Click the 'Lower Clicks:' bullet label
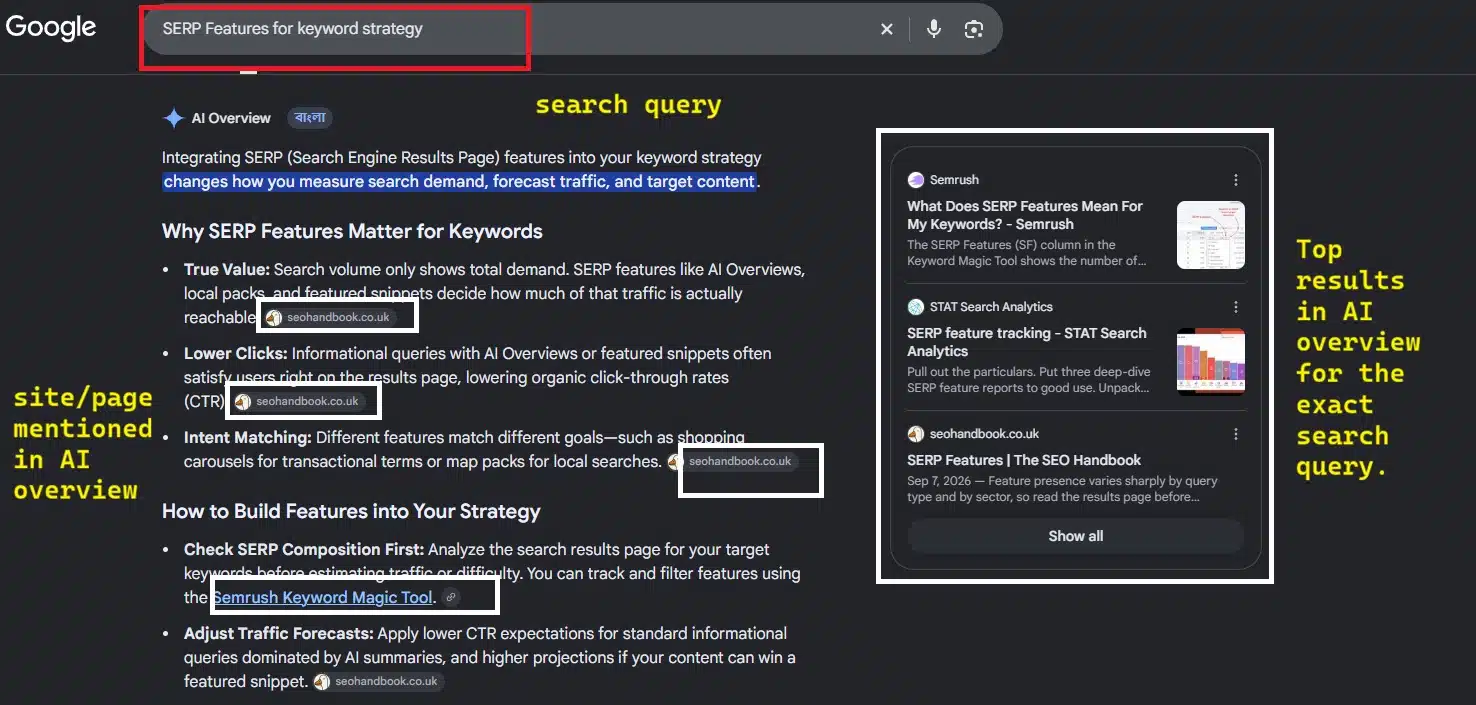1476x705 pixels. coord(236,353)
